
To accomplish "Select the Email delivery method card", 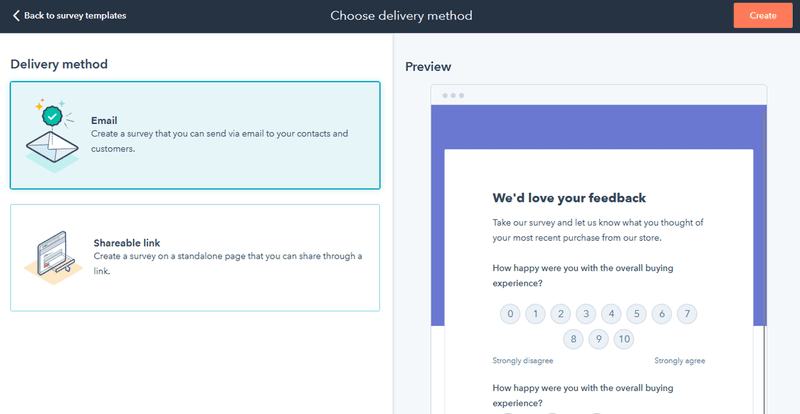I will point(195,135).
